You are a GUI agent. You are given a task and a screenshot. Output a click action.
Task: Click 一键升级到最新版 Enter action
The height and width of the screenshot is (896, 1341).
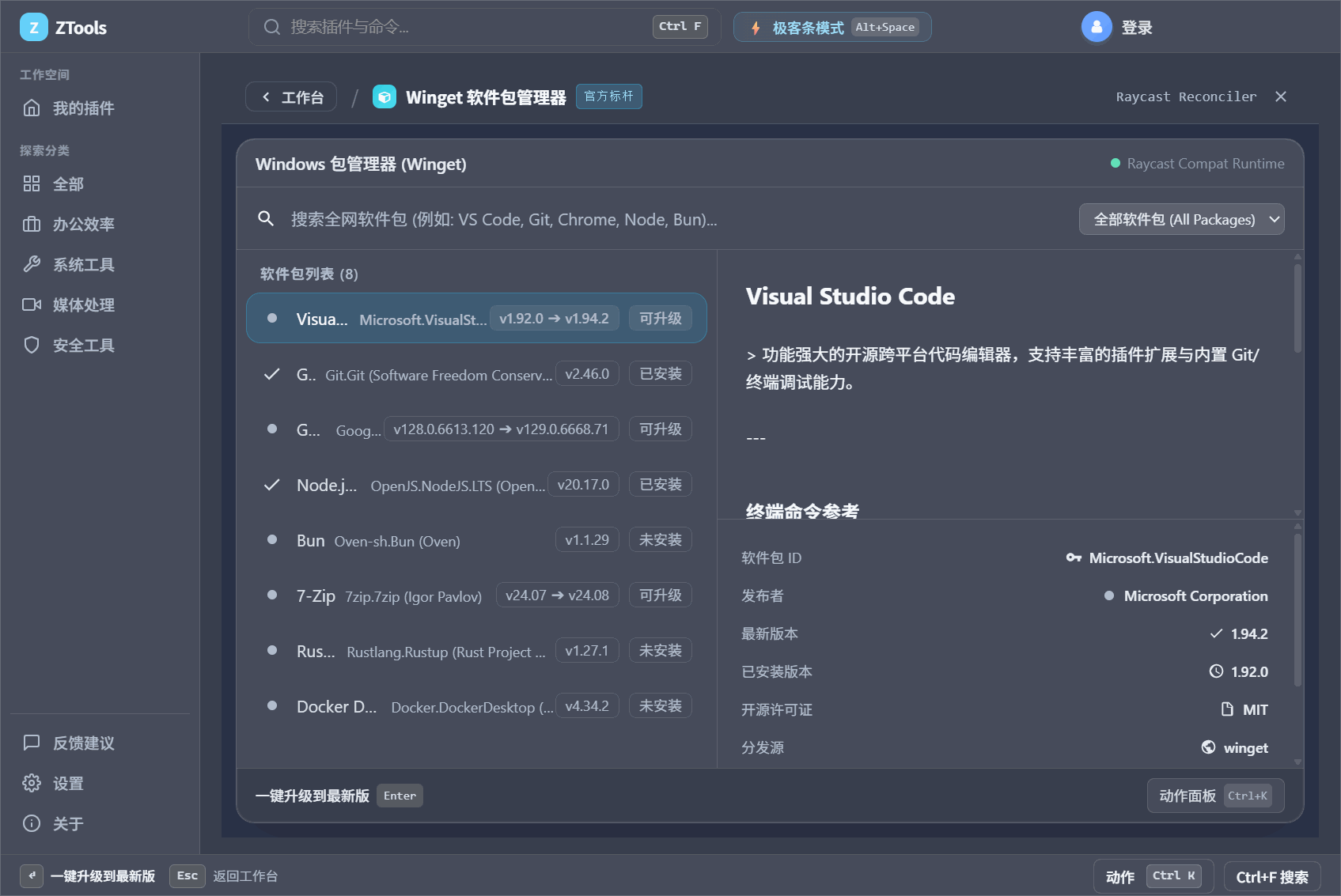(339, 796)
